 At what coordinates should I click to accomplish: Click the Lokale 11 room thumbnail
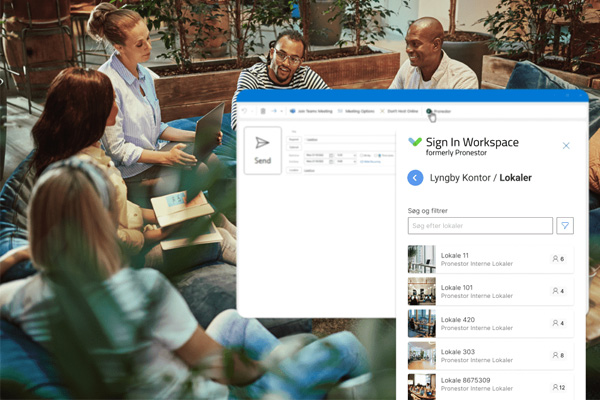pos(422,259)
